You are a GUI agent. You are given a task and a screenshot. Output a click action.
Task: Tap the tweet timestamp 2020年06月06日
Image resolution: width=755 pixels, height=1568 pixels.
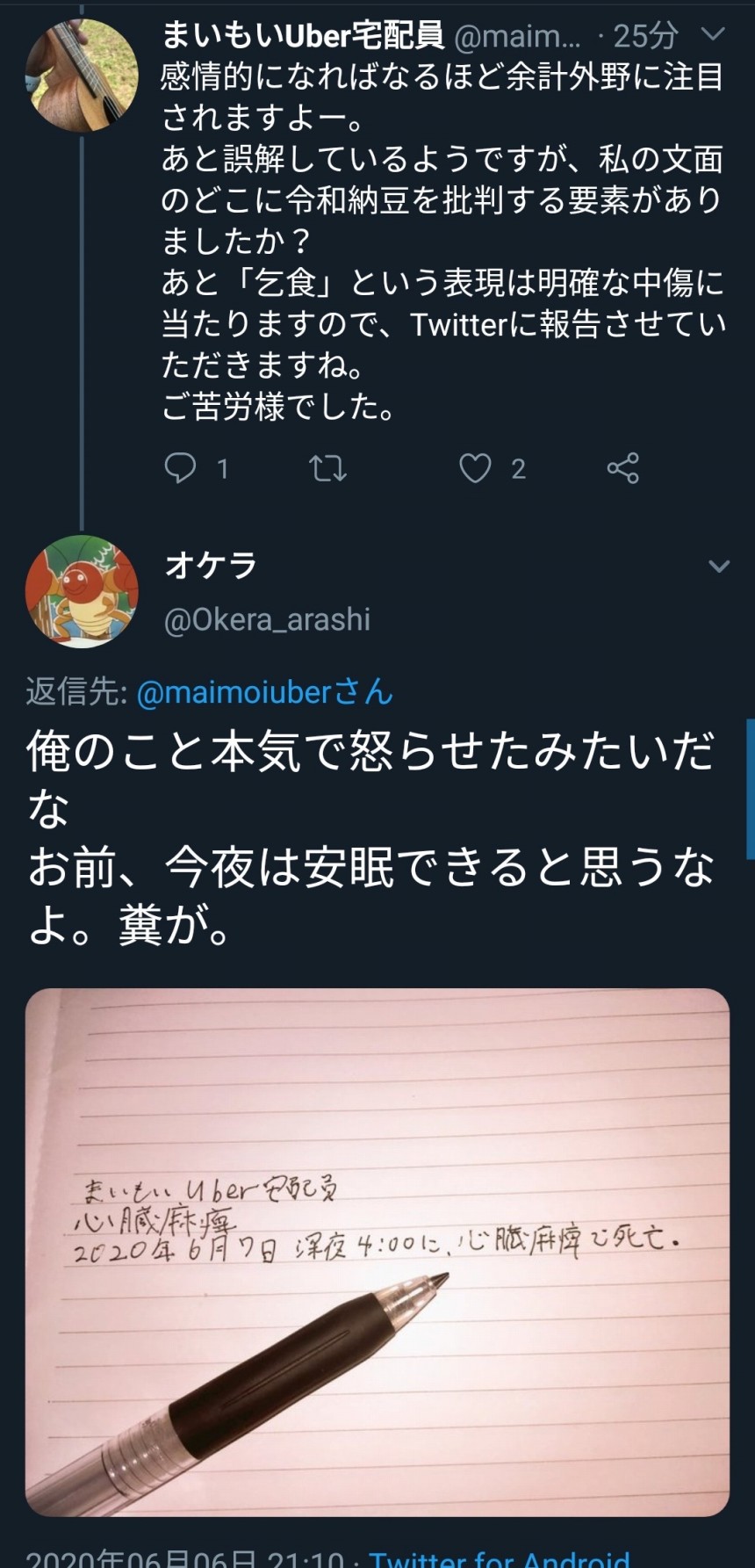[x=184, y=1557]
